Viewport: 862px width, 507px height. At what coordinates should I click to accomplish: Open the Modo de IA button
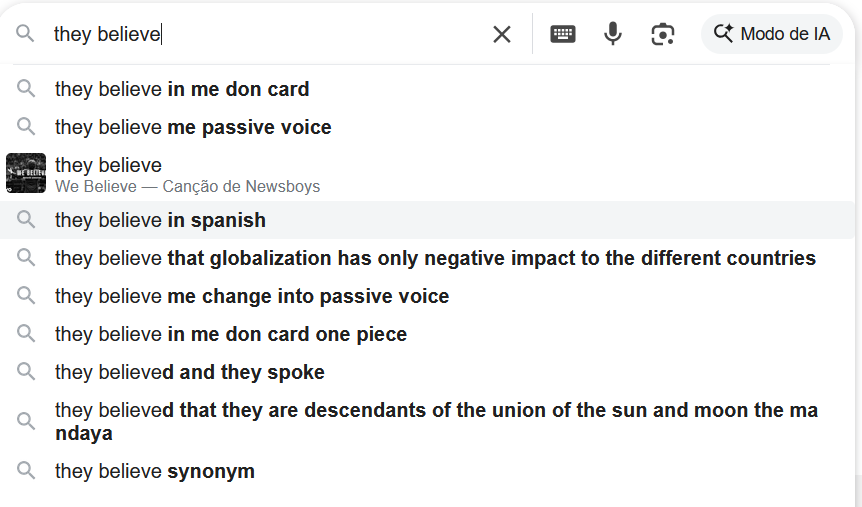point(772,34)
